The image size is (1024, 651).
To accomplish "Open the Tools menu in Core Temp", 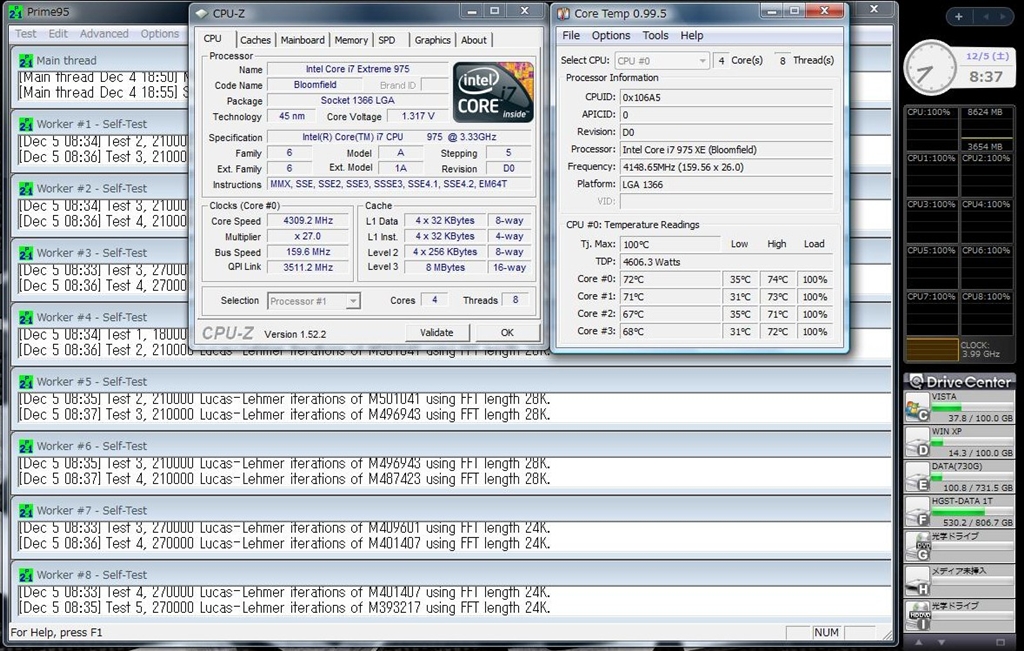I will point(655,35).
